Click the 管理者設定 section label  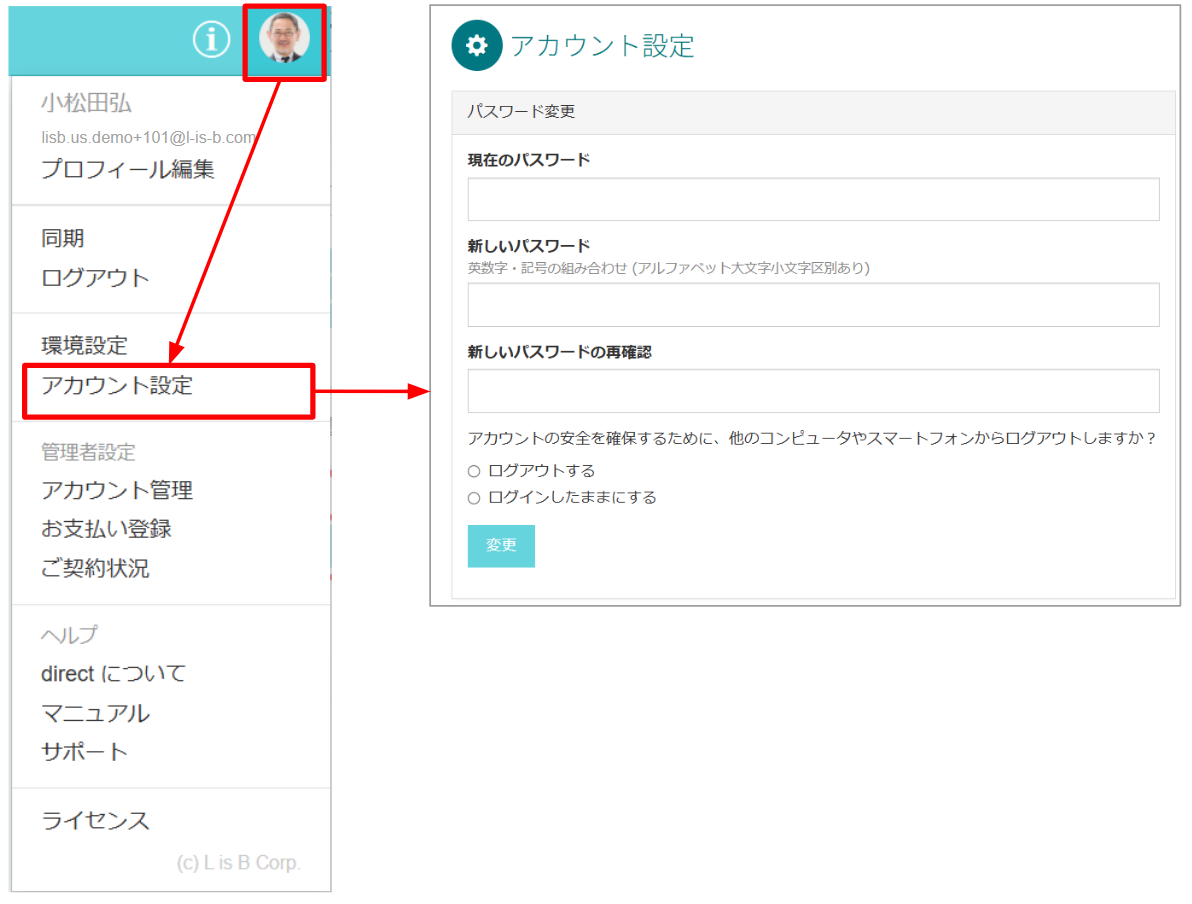pyautogui.click(x=88, y=452)
